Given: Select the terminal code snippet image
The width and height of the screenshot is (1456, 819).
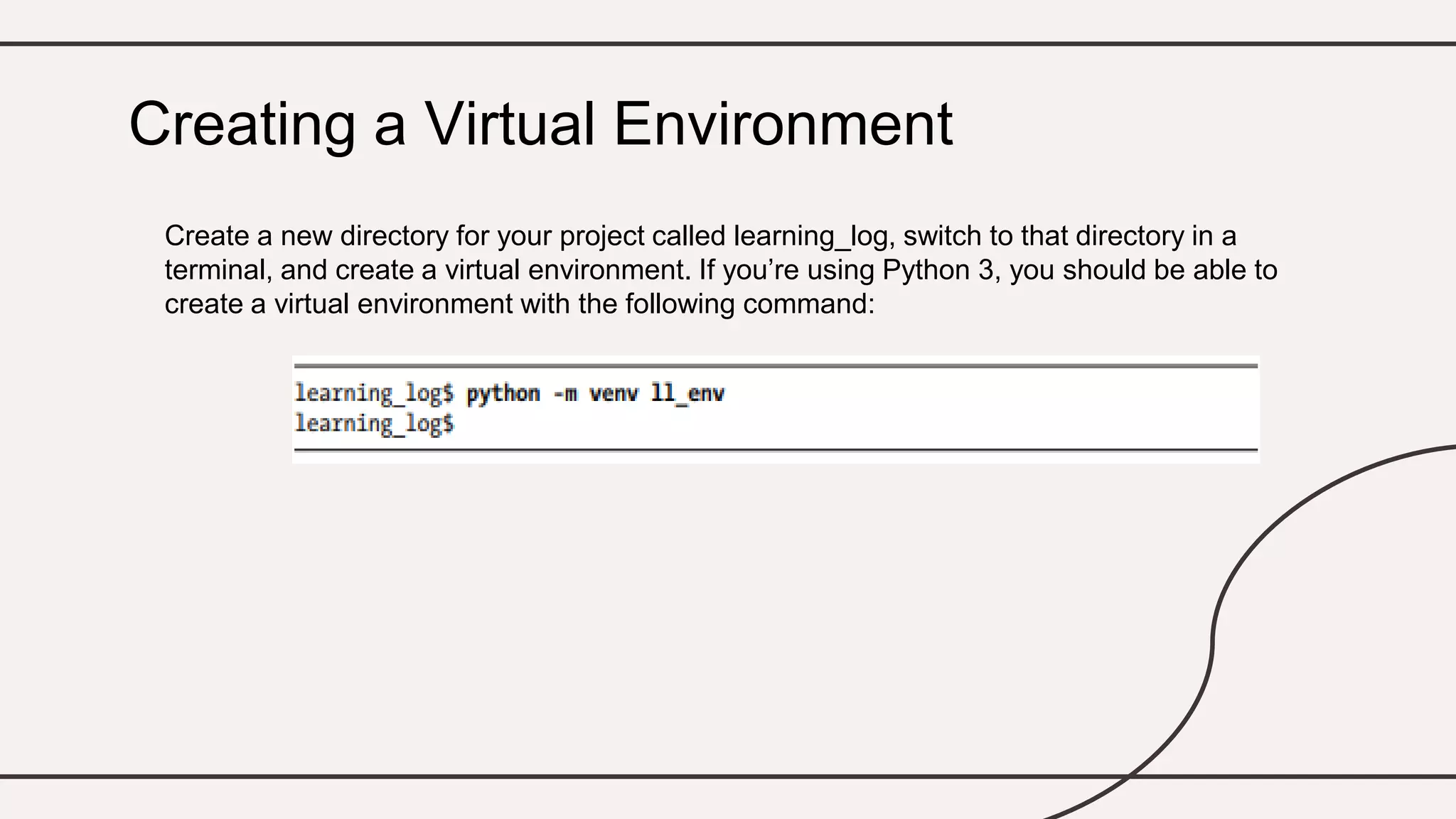Looking at the screenshot, I should [x=776, y=409].
